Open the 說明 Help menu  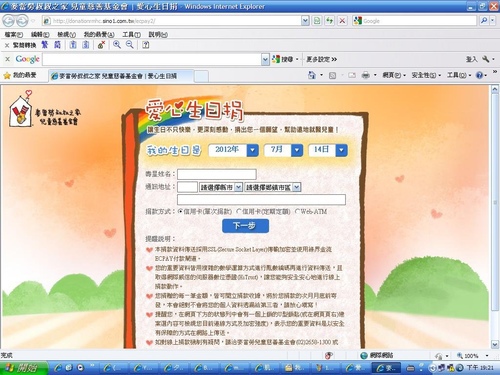click(x=158, y=34)
